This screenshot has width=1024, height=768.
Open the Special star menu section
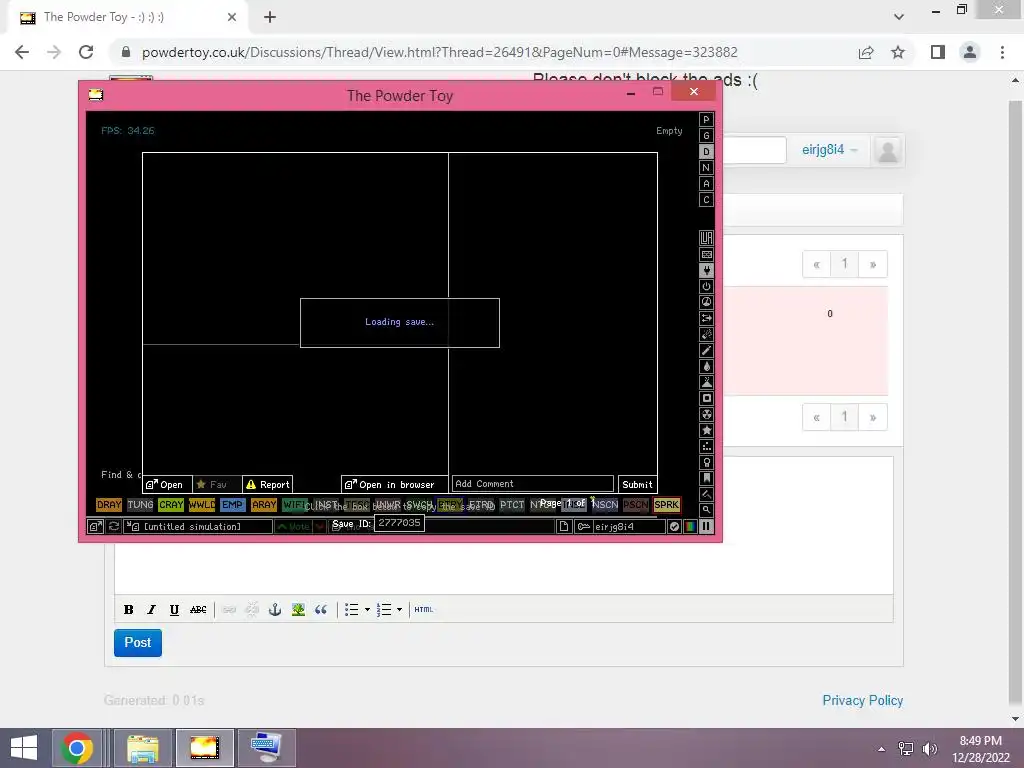[x=706, y=430]
